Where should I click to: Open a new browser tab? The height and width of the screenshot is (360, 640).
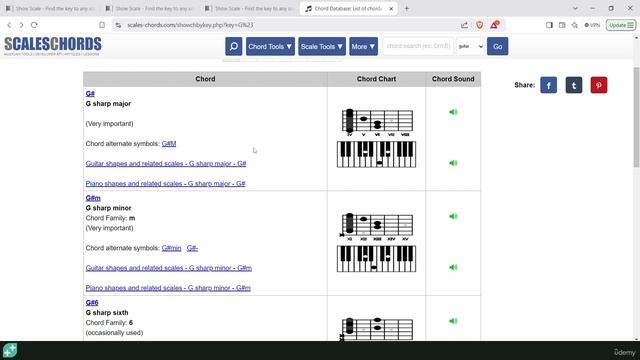pos(407,9)
